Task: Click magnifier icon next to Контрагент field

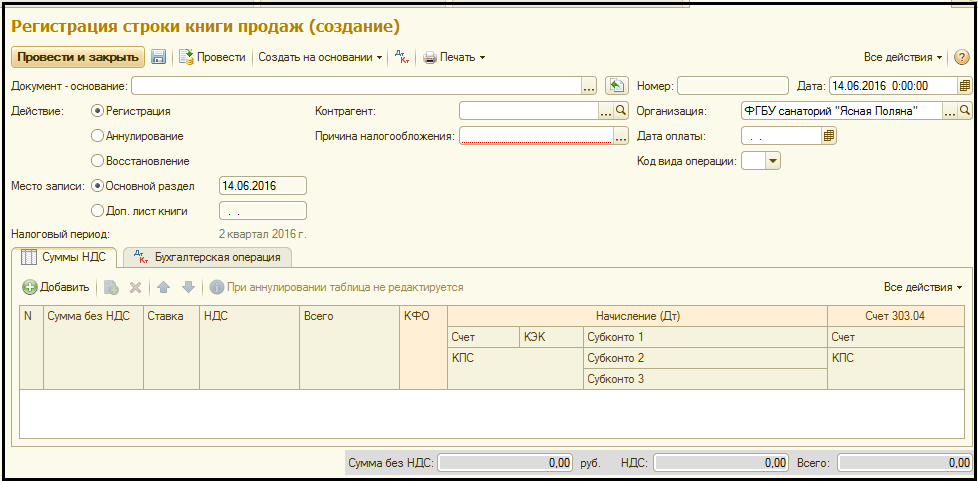Action: point(621,111)
